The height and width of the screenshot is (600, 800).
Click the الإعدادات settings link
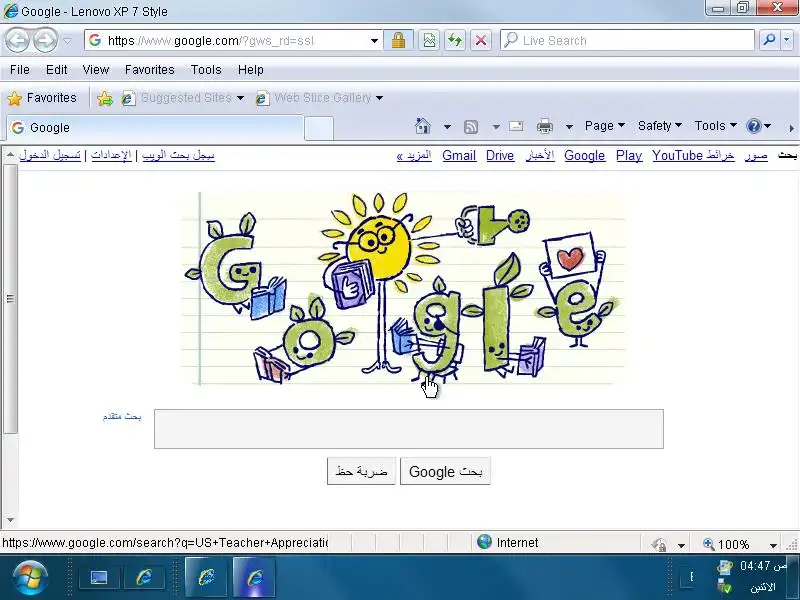point(111,155)
